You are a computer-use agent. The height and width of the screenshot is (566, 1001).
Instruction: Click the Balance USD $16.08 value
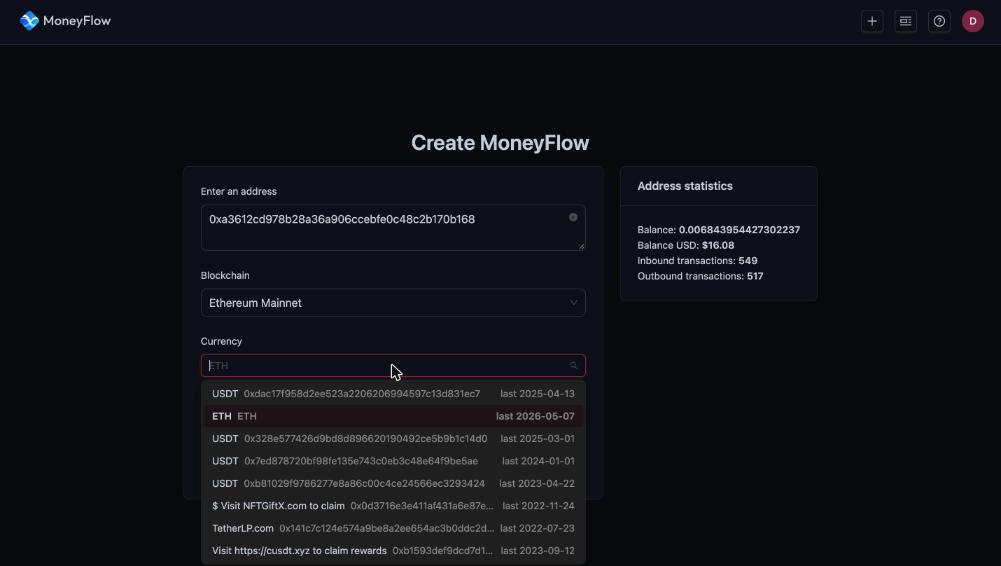pyautogui.click(x=718, y=245)
